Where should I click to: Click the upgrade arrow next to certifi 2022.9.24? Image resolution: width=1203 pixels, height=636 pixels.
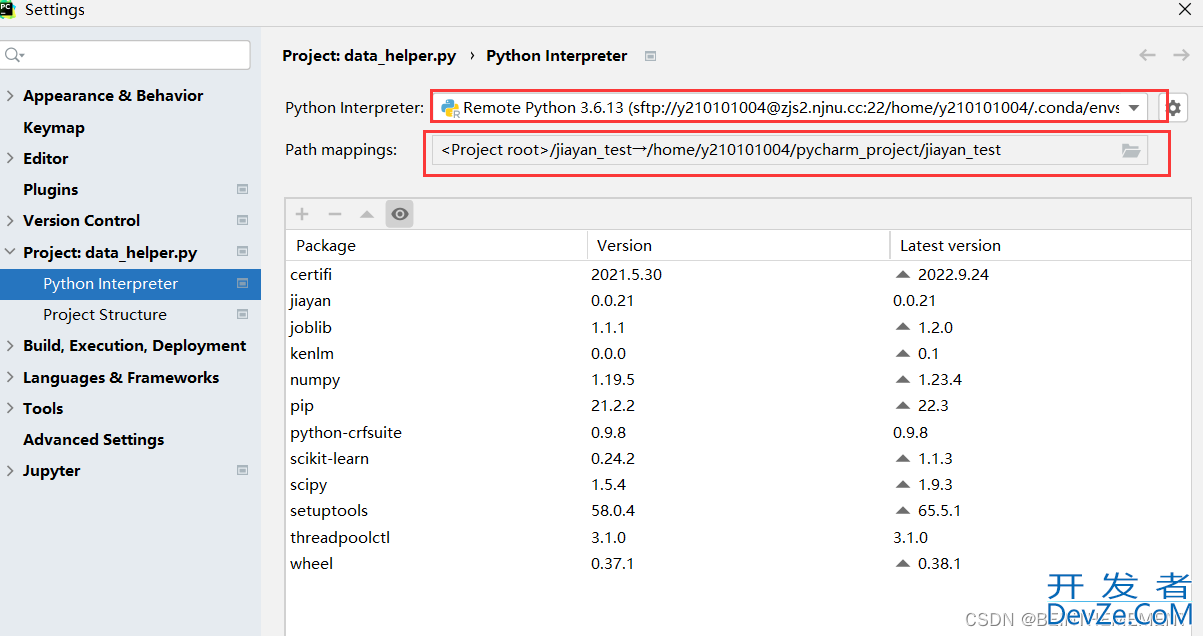pyautogui.click(x=904, y=274)
